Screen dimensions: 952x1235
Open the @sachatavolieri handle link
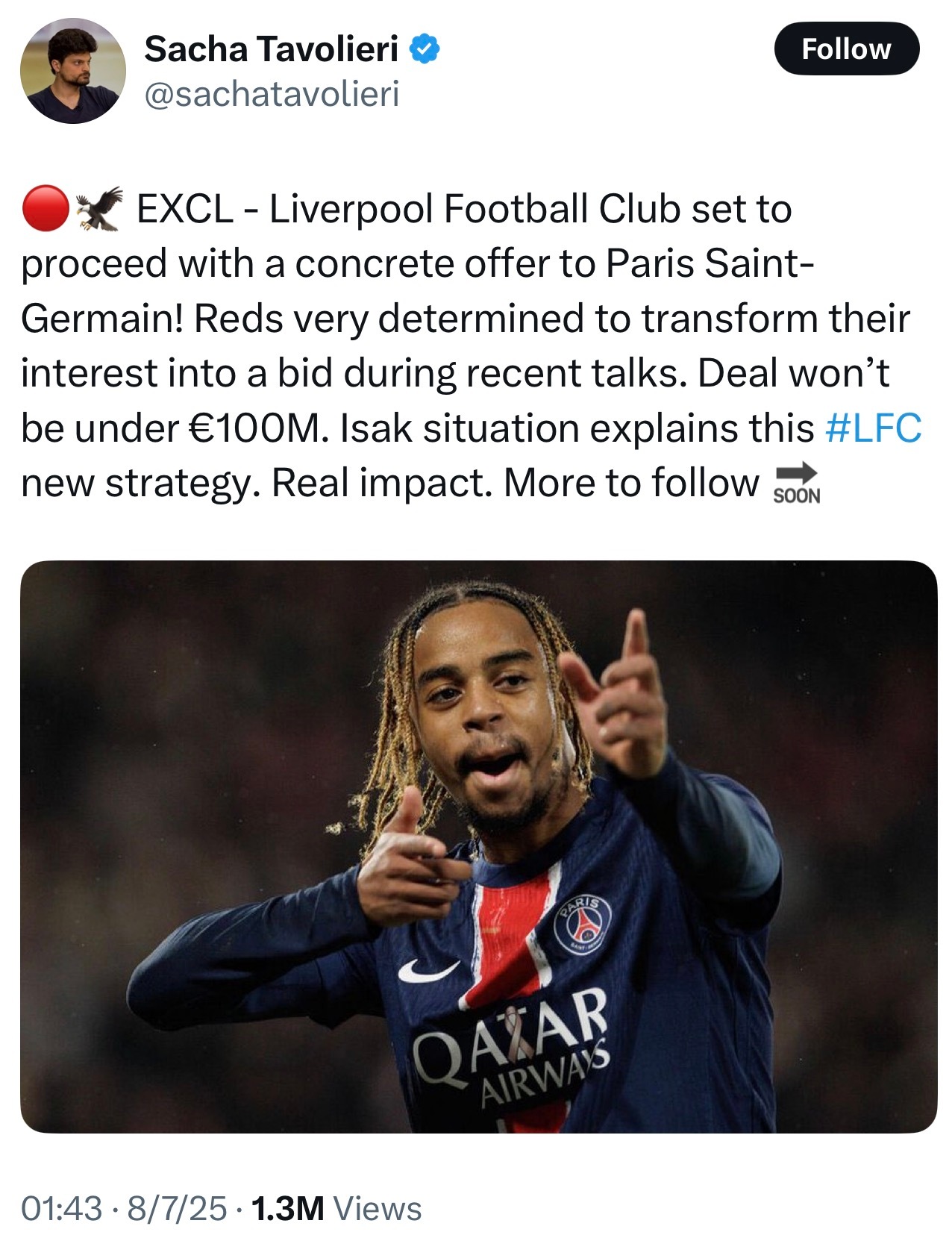point(272,94)
